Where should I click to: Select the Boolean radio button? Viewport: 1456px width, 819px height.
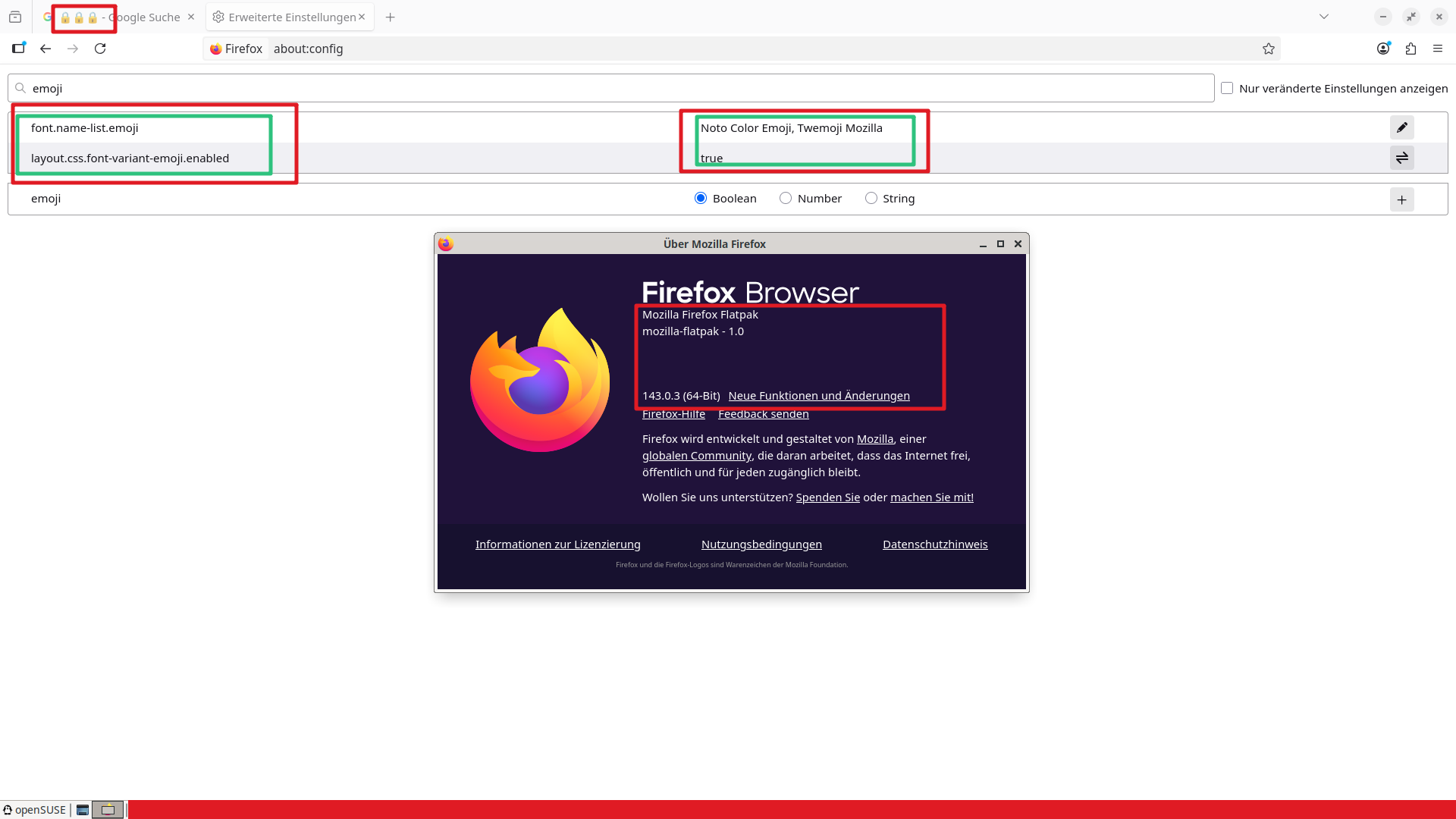coord(701,198)
